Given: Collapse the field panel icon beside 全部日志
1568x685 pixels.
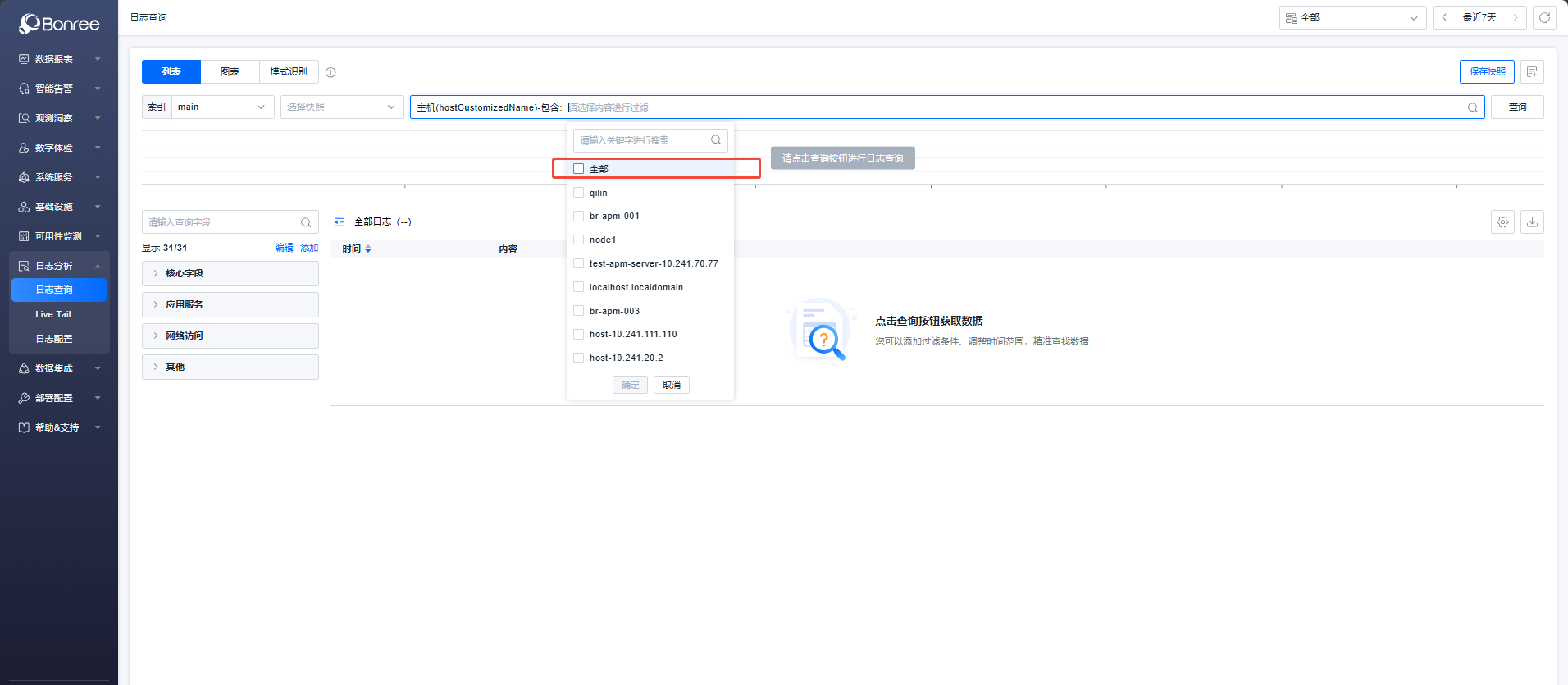Looking at the screenshot, I should 340,222.
